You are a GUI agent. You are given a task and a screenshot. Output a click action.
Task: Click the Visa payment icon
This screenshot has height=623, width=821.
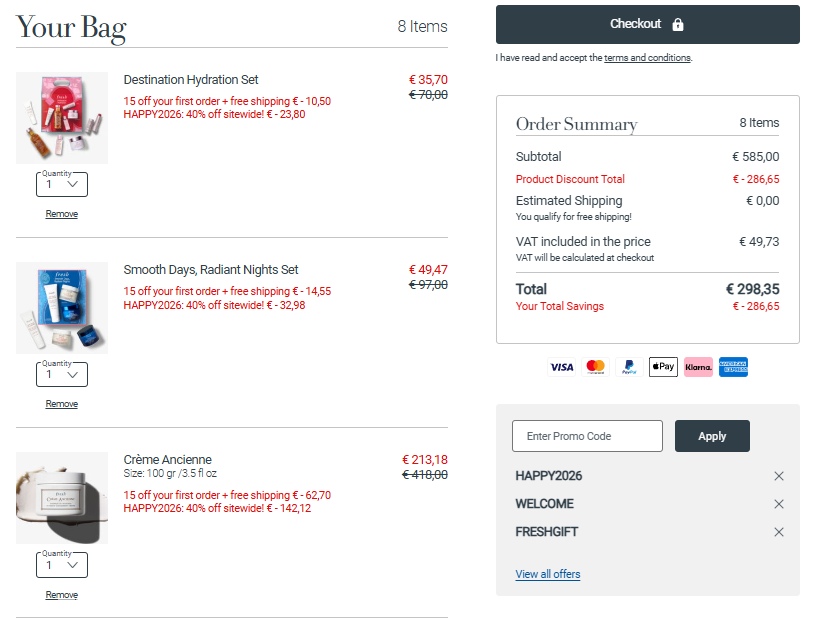(x=562, y=367)
